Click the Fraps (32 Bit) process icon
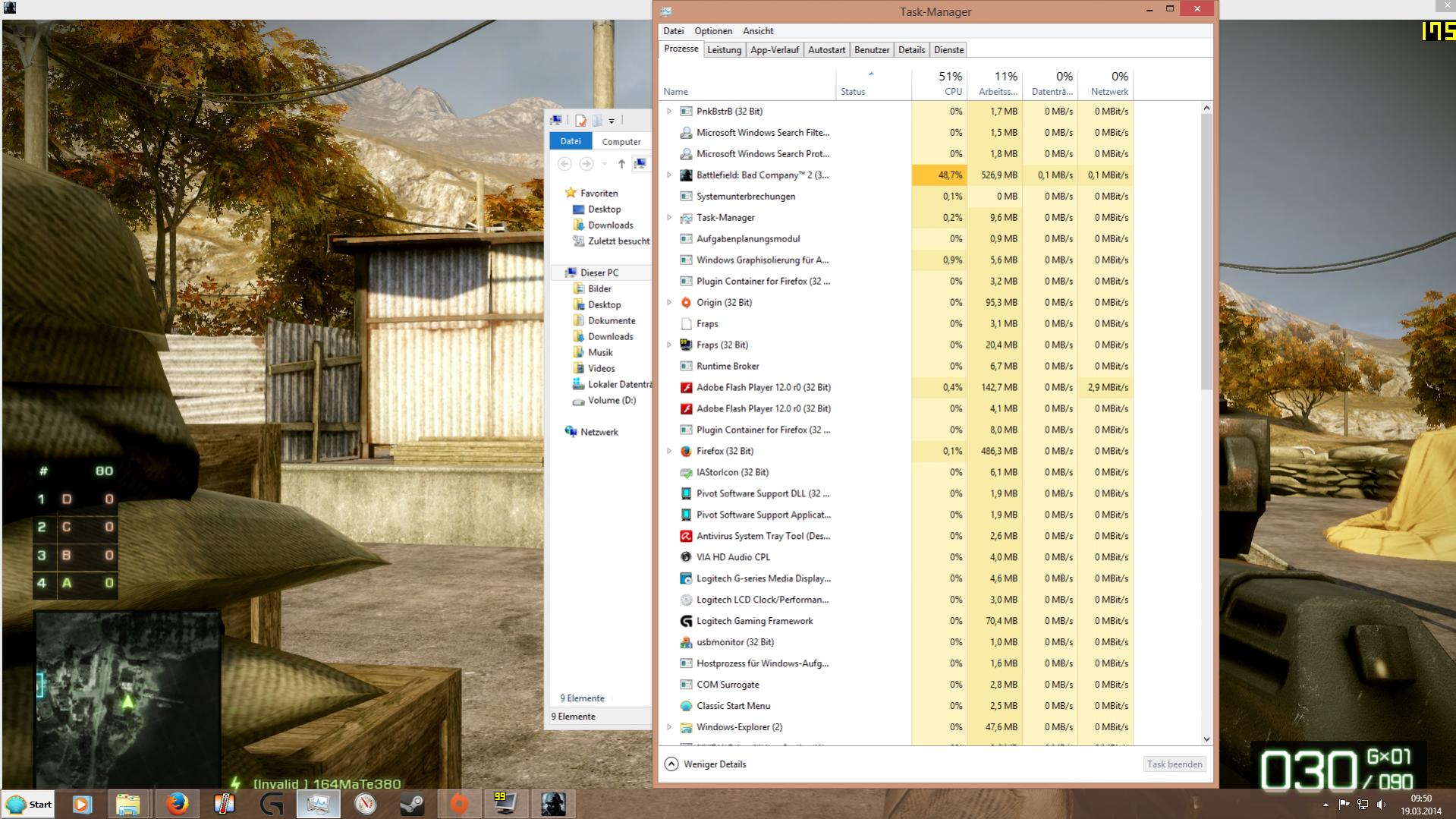The width and height of the screenshot is (1456, 819). 686,345
